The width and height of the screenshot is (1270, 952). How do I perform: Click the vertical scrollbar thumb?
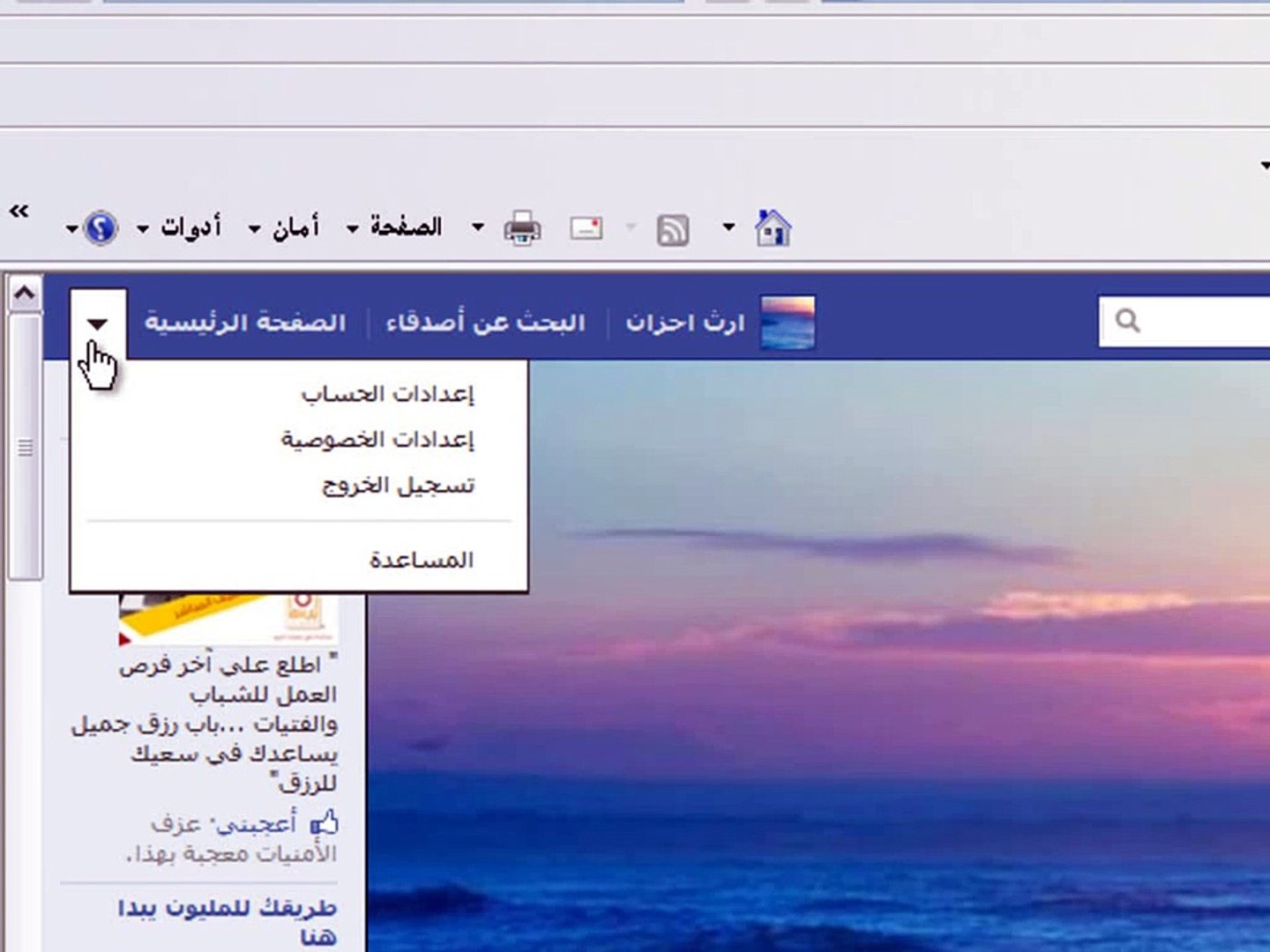point(25,448)
